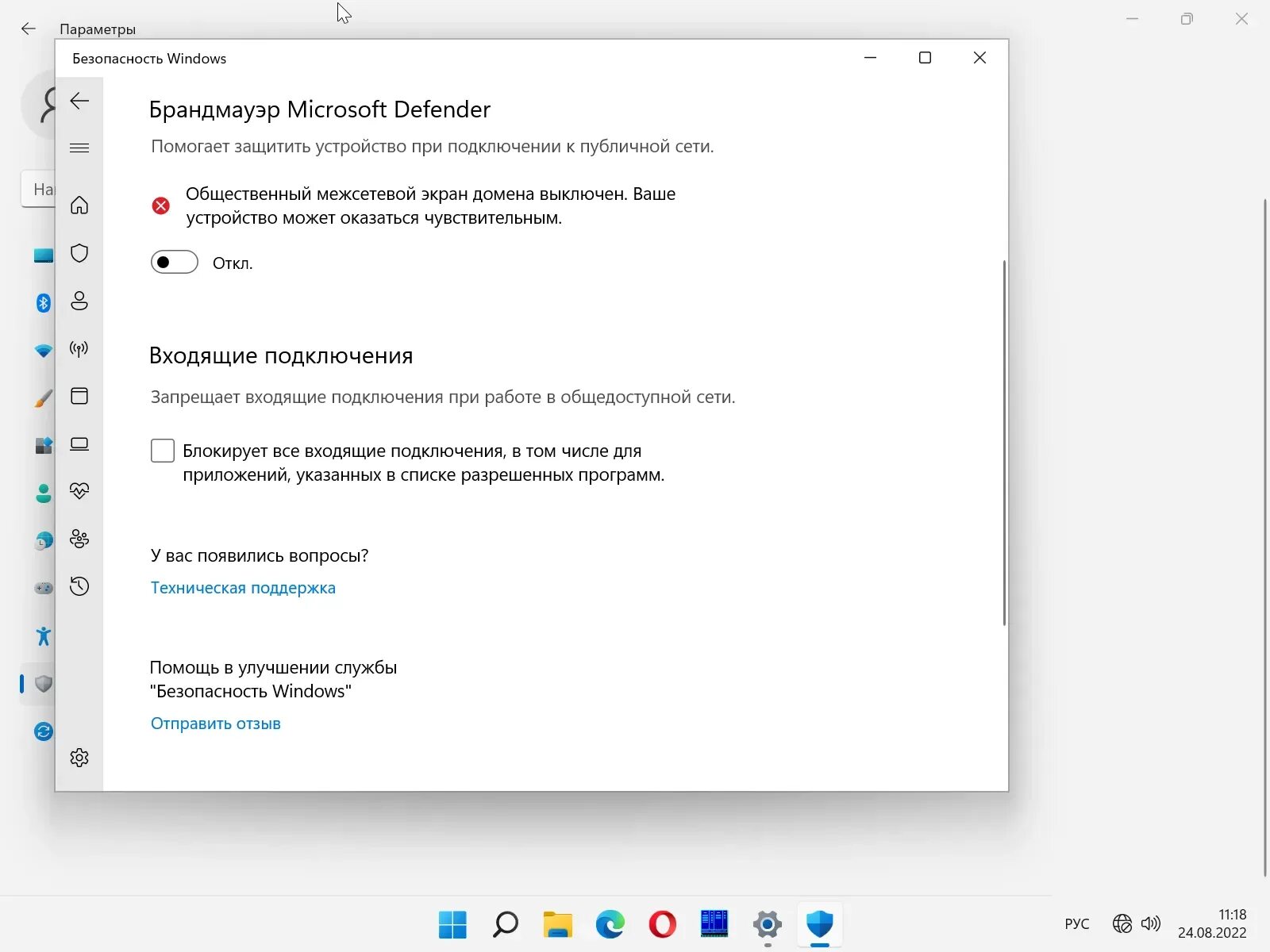This screenshot has width=1270, height=952.
Task: Open Windows Update icon in Settings sidebar
Action: point(43,731)
